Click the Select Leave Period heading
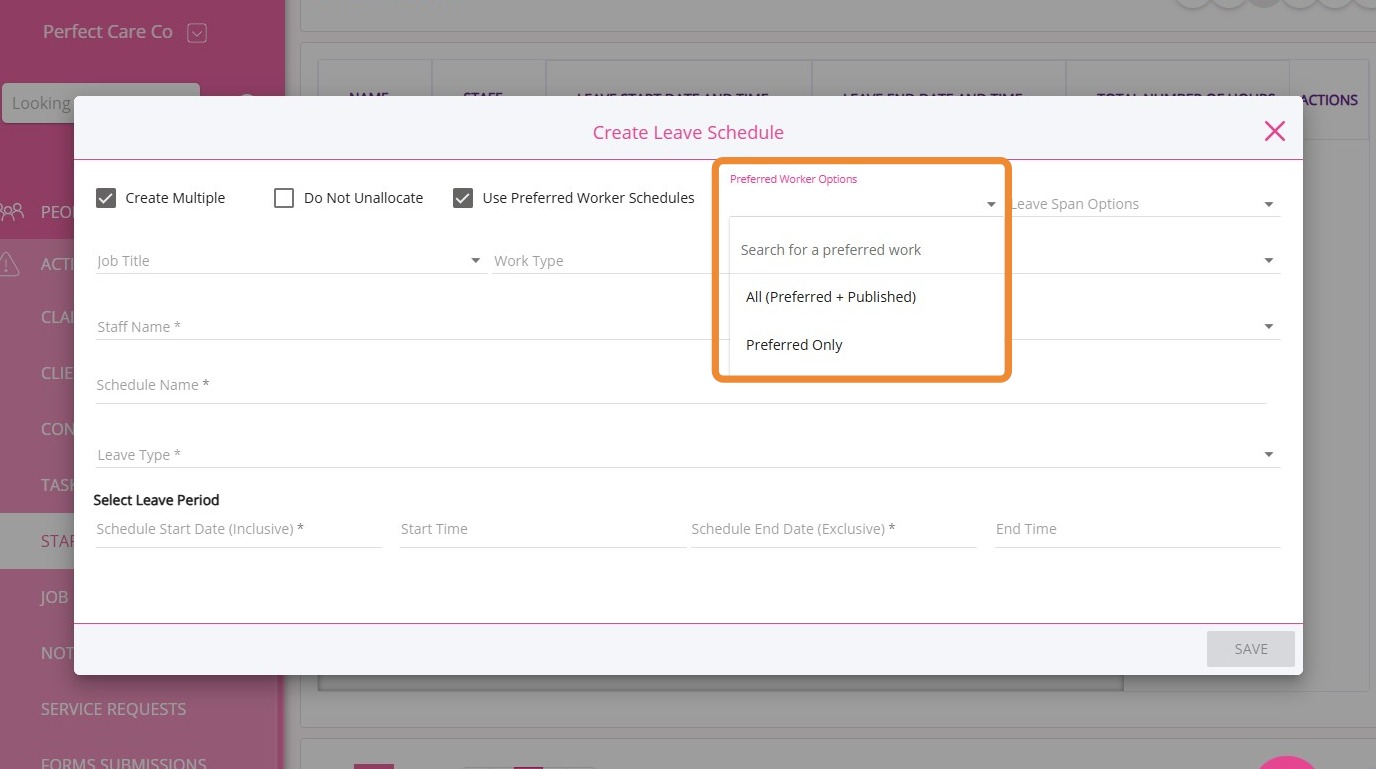This screenshot has width=1376, height=769. [x=156, y=500]
